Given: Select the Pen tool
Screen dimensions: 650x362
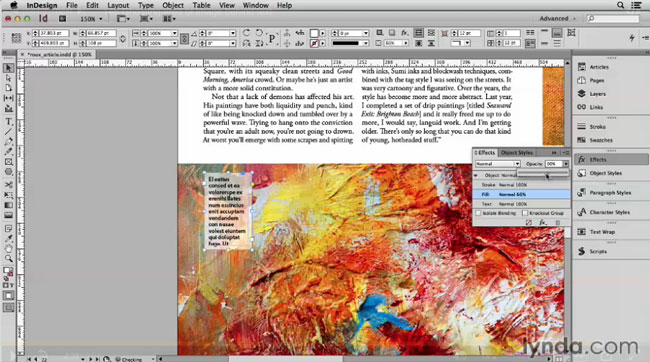Looking at the screenshot, I should (8, 142).
